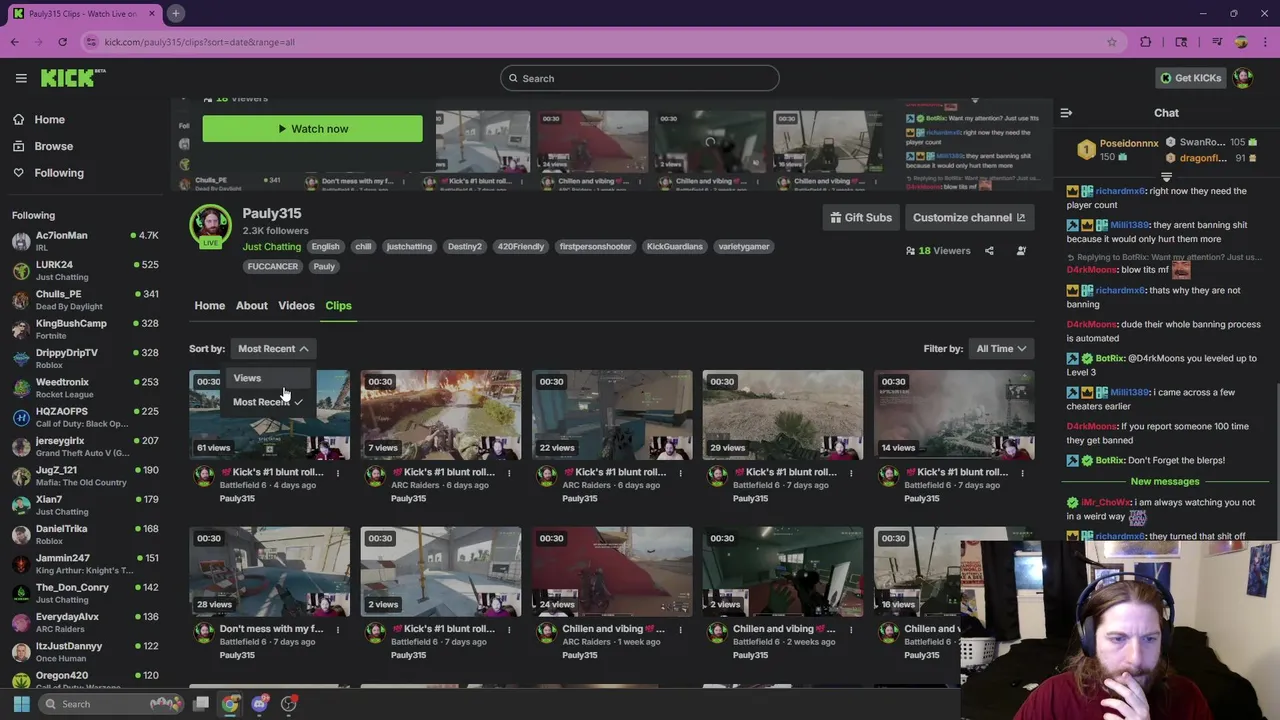1280x720 pixels.
Task: Focus the Kick search field
Action: pos(640,78)
